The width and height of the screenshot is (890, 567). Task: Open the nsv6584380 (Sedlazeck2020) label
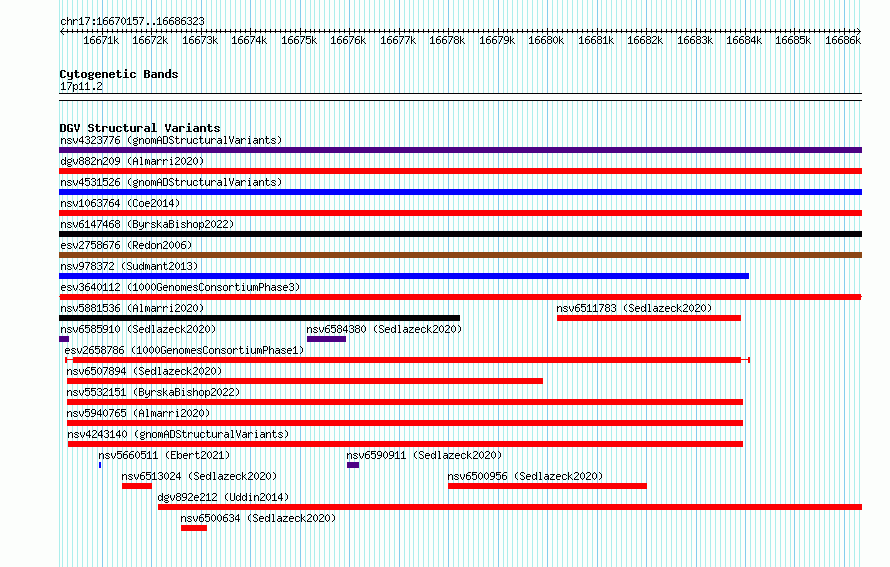tap(384, 329)
